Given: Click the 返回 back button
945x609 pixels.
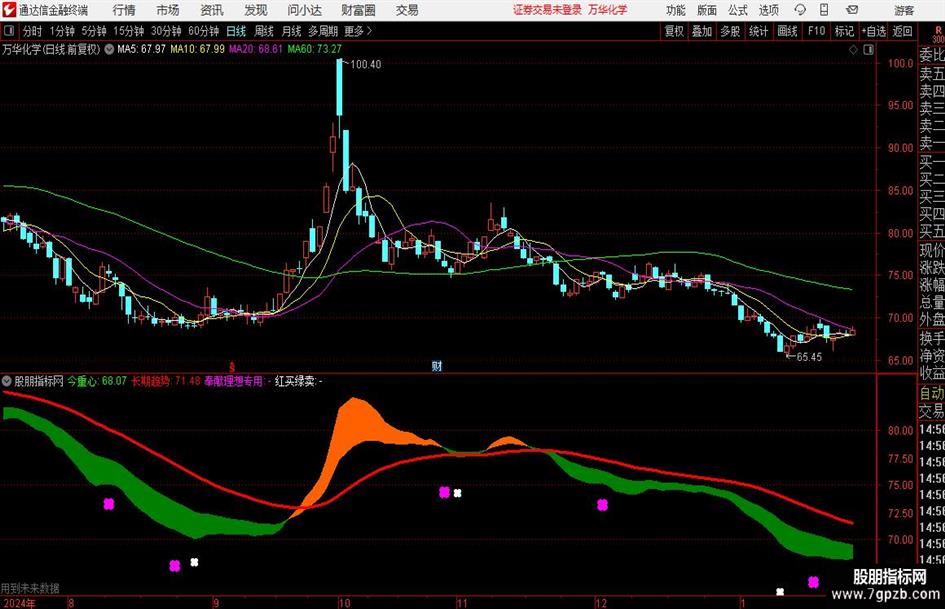Looking at the screenshot, I should pos(903,31).
